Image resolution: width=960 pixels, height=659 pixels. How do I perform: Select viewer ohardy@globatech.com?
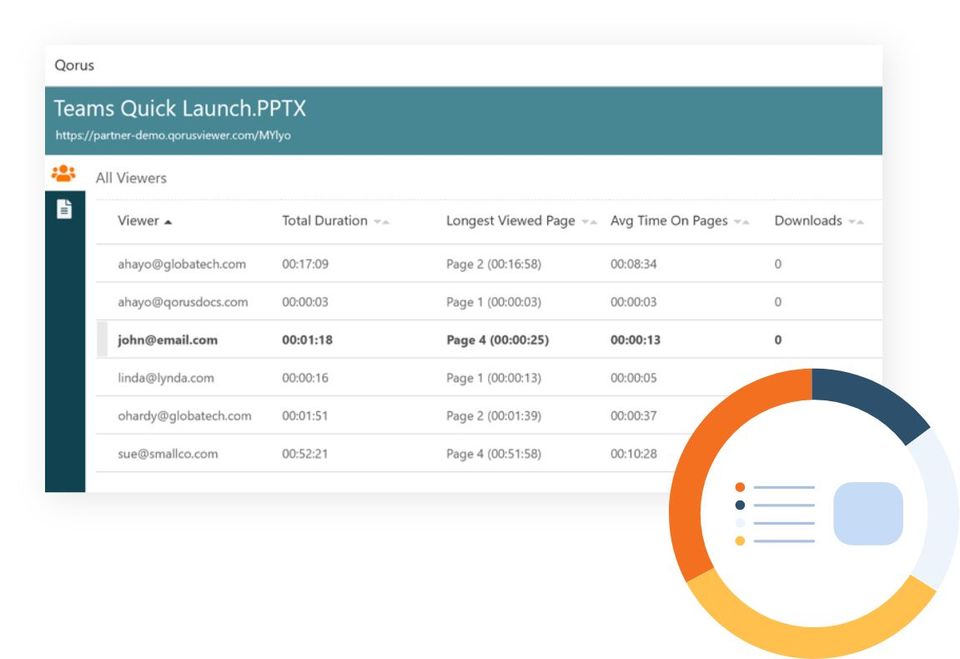(x=184, y=416)
